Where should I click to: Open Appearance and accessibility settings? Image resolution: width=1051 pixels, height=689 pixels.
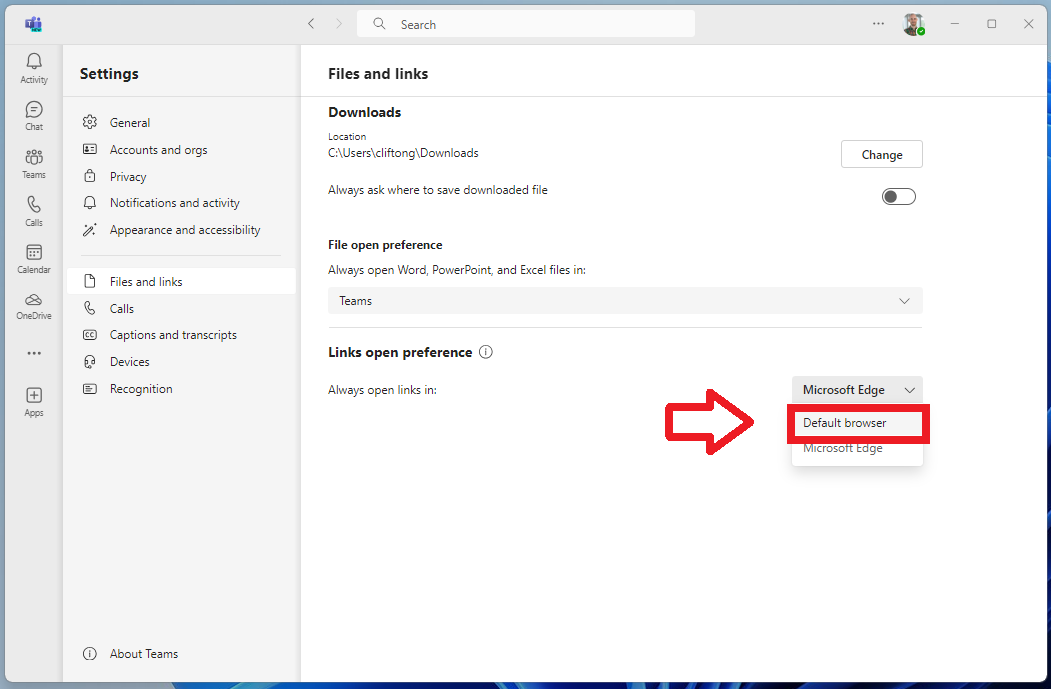point(181,229)
